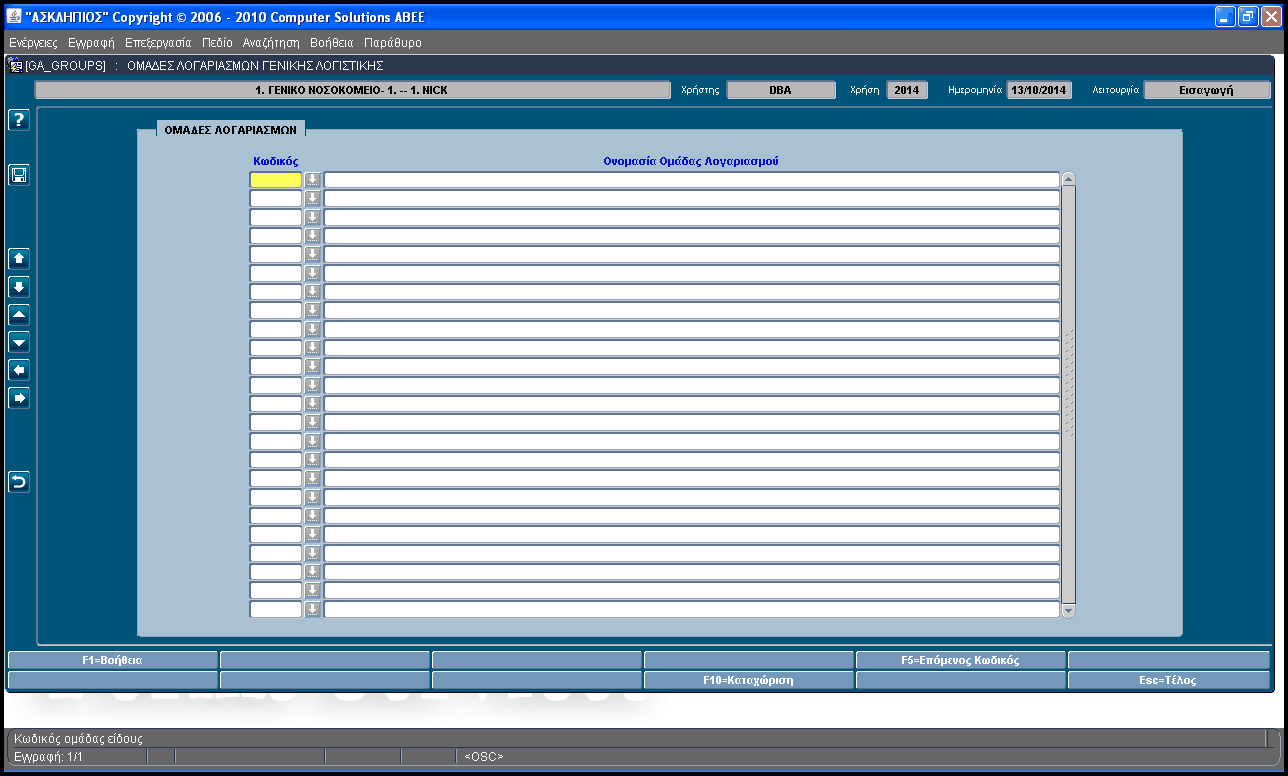This screenshot has width=1288, height=776.
Task: Close the ΑΣΚΛΗΠΙΟΣ window
Action: pos(1271,17)
